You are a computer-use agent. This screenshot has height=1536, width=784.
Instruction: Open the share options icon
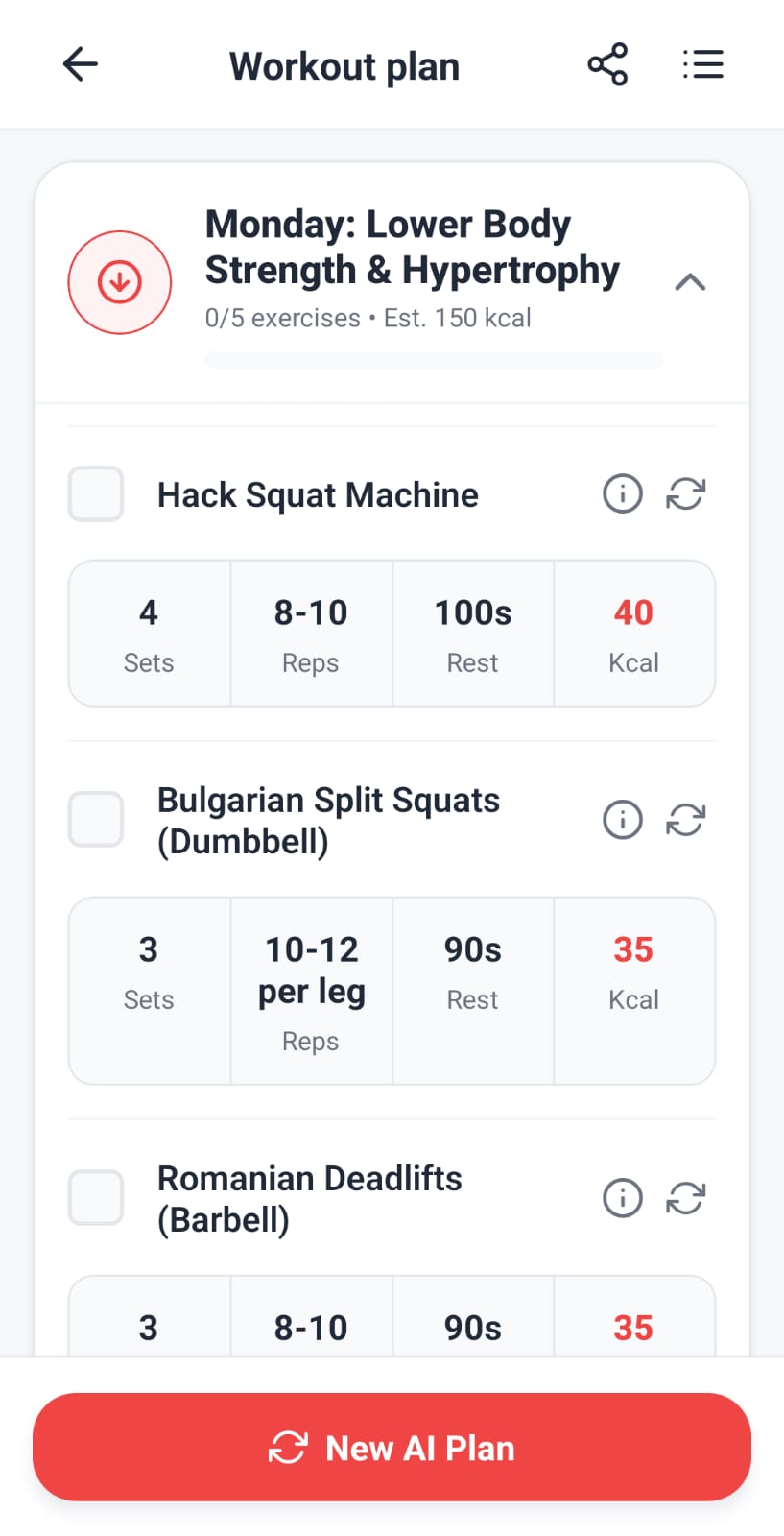pyautogui.click(x=608, y=64)
